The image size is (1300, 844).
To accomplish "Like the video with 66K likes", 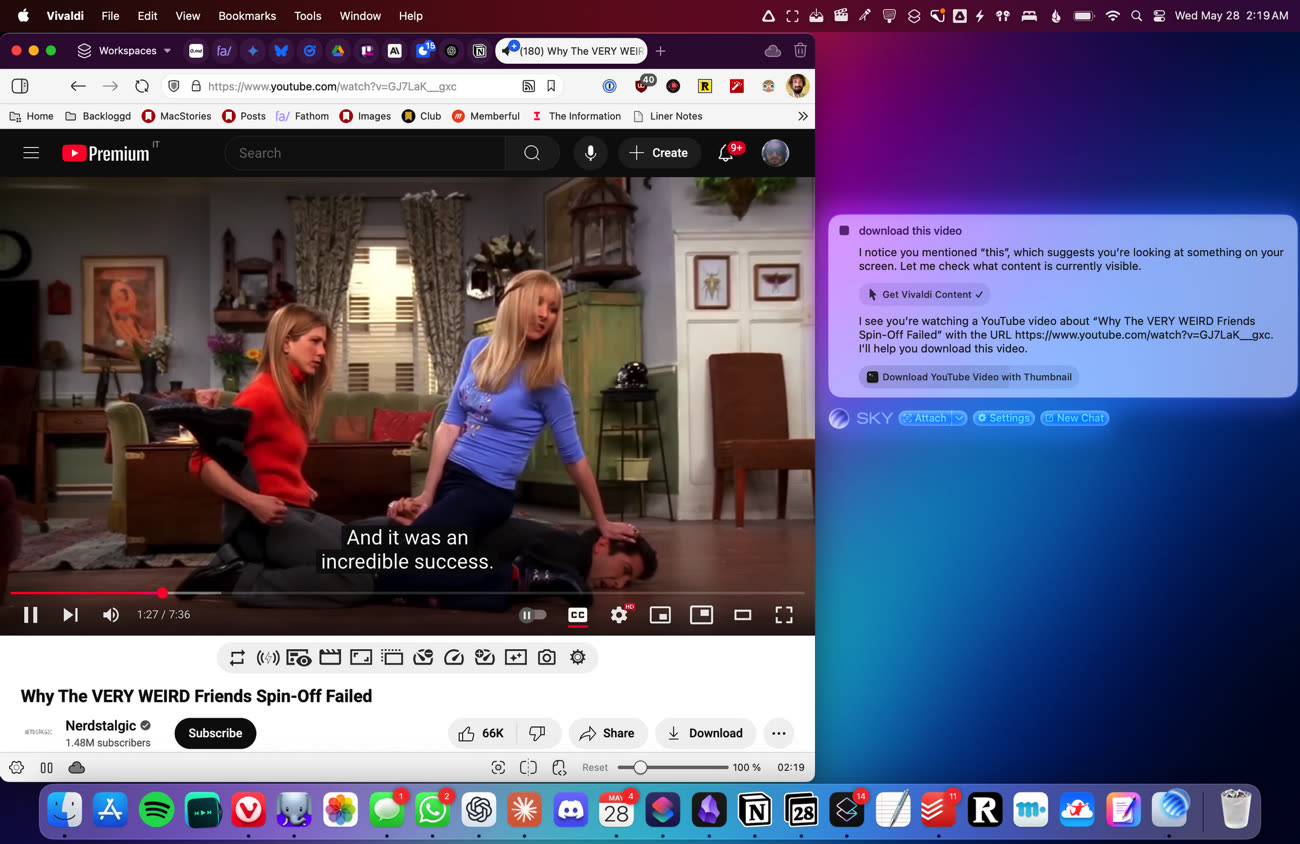I will coord(482,733).
